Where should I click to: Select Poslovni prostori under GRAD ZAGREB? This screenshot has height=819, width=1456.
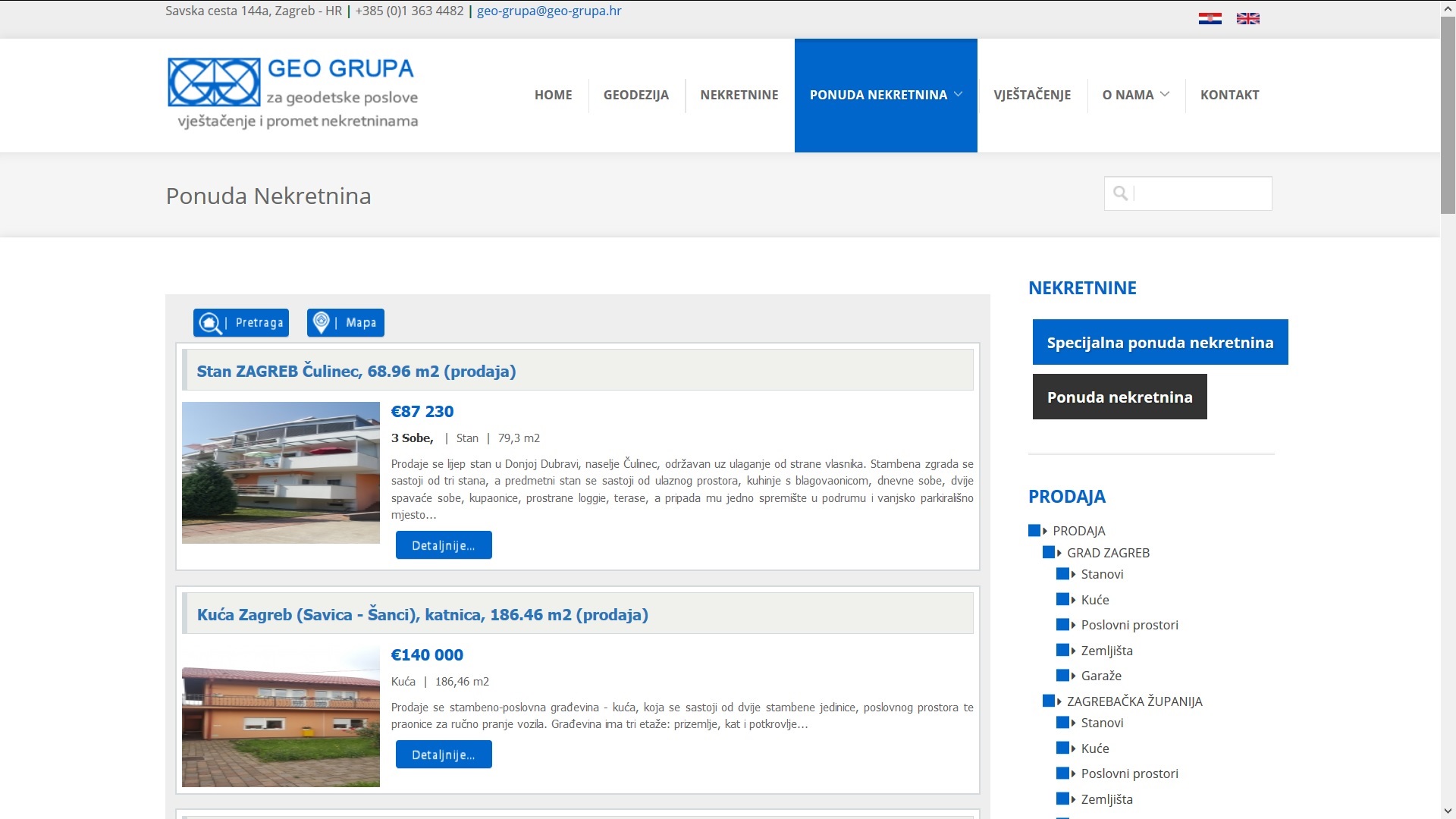[x=1129, y=625]
